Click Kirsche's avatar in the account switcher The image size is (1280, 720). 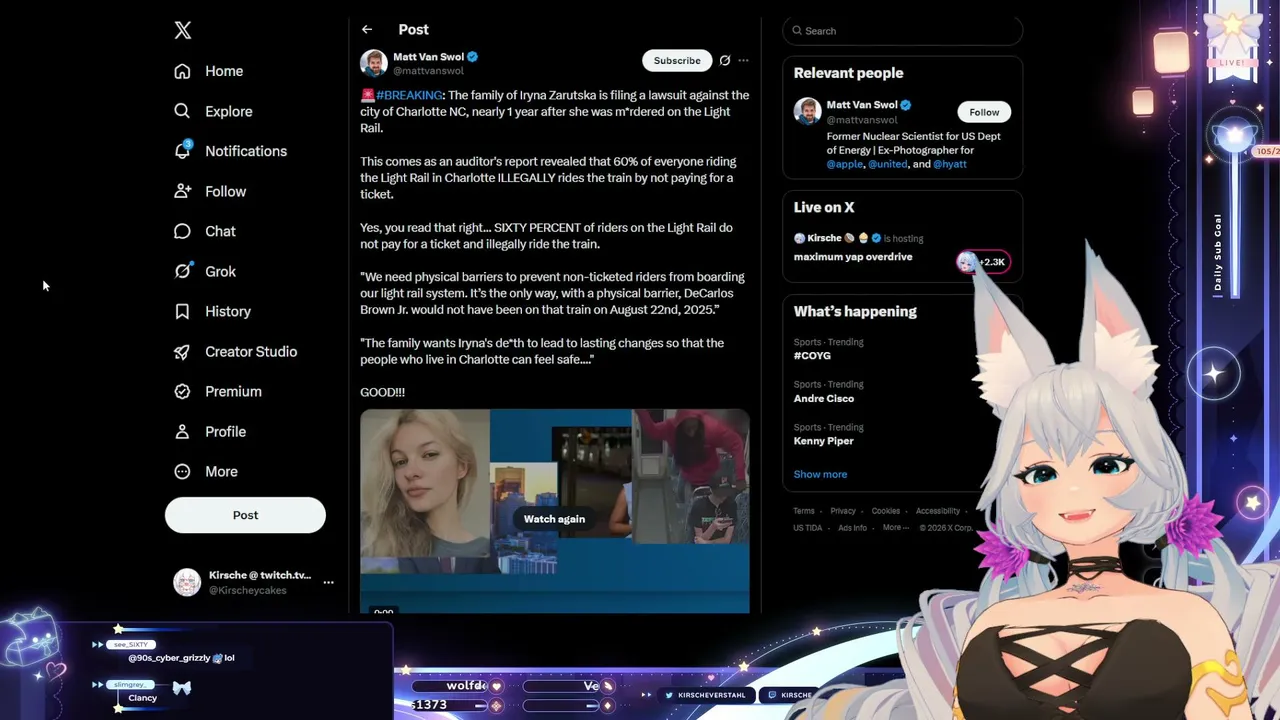187,582
